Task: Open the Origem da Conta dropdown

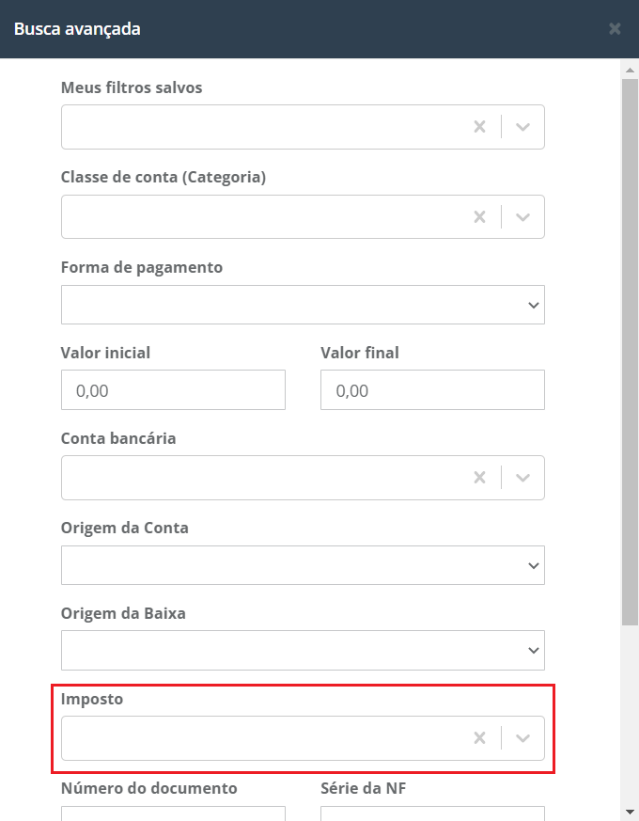Action: coord(302,565)
